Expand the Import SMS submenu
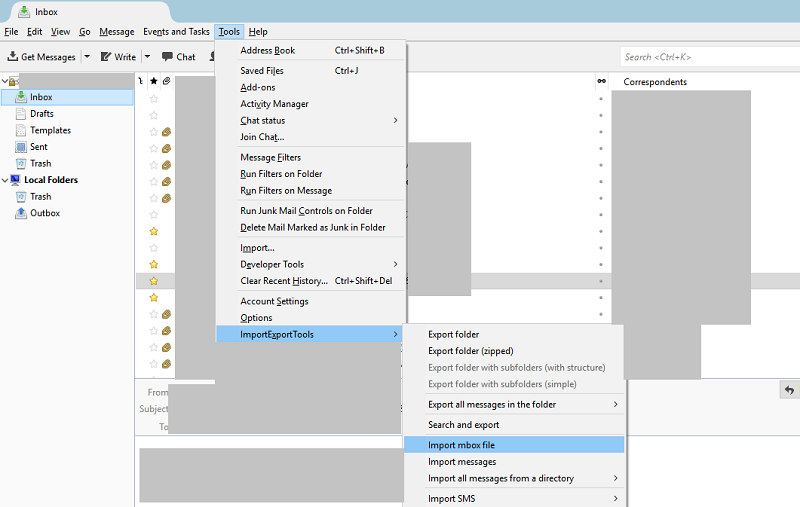Viewport: 800px width, 507px height. point(615,499)
